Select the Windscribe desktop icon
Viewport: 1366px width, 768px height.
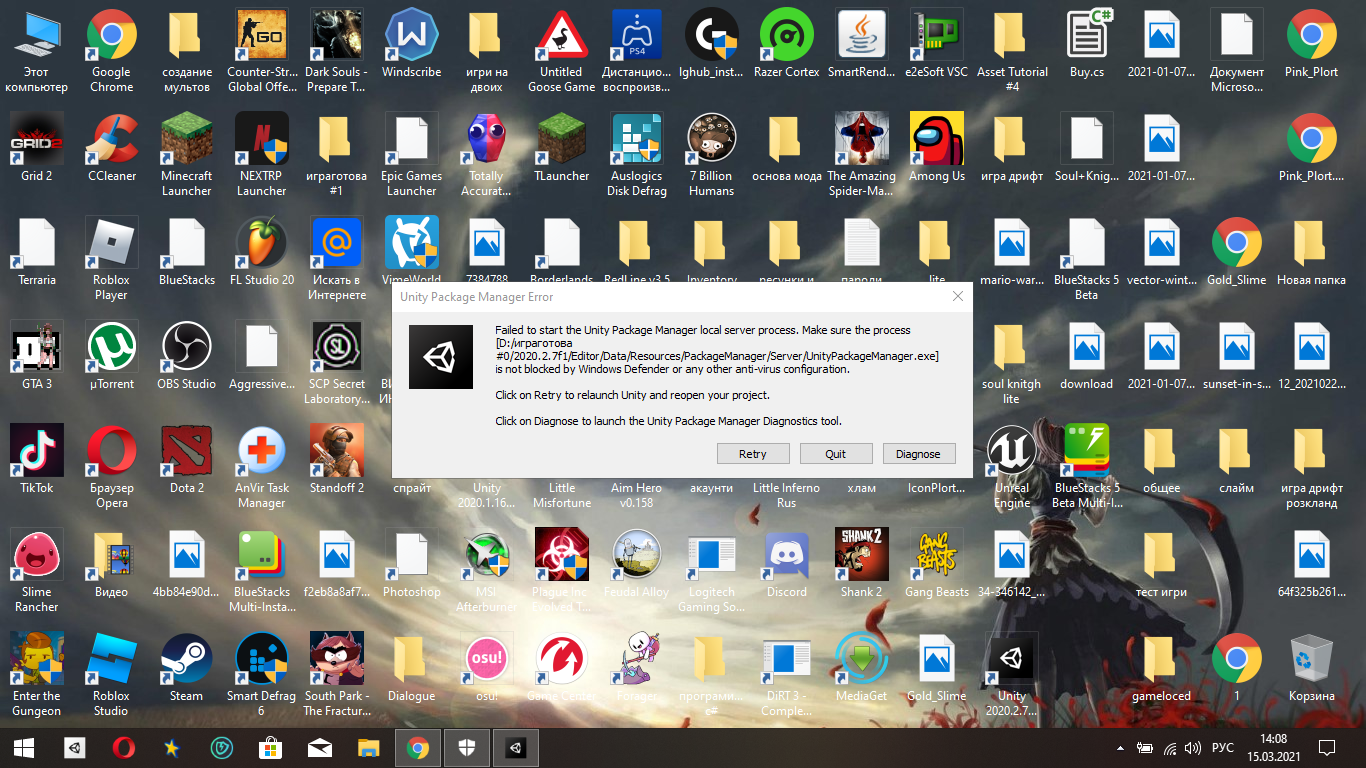click(x=411, y=45)
